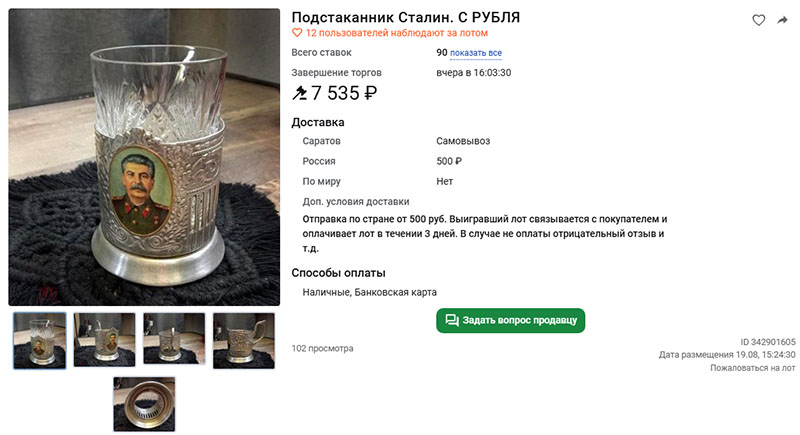Add lot to favorites with heart icon
This screenshot has height=435, width=800.
click(x=759, y=20)
